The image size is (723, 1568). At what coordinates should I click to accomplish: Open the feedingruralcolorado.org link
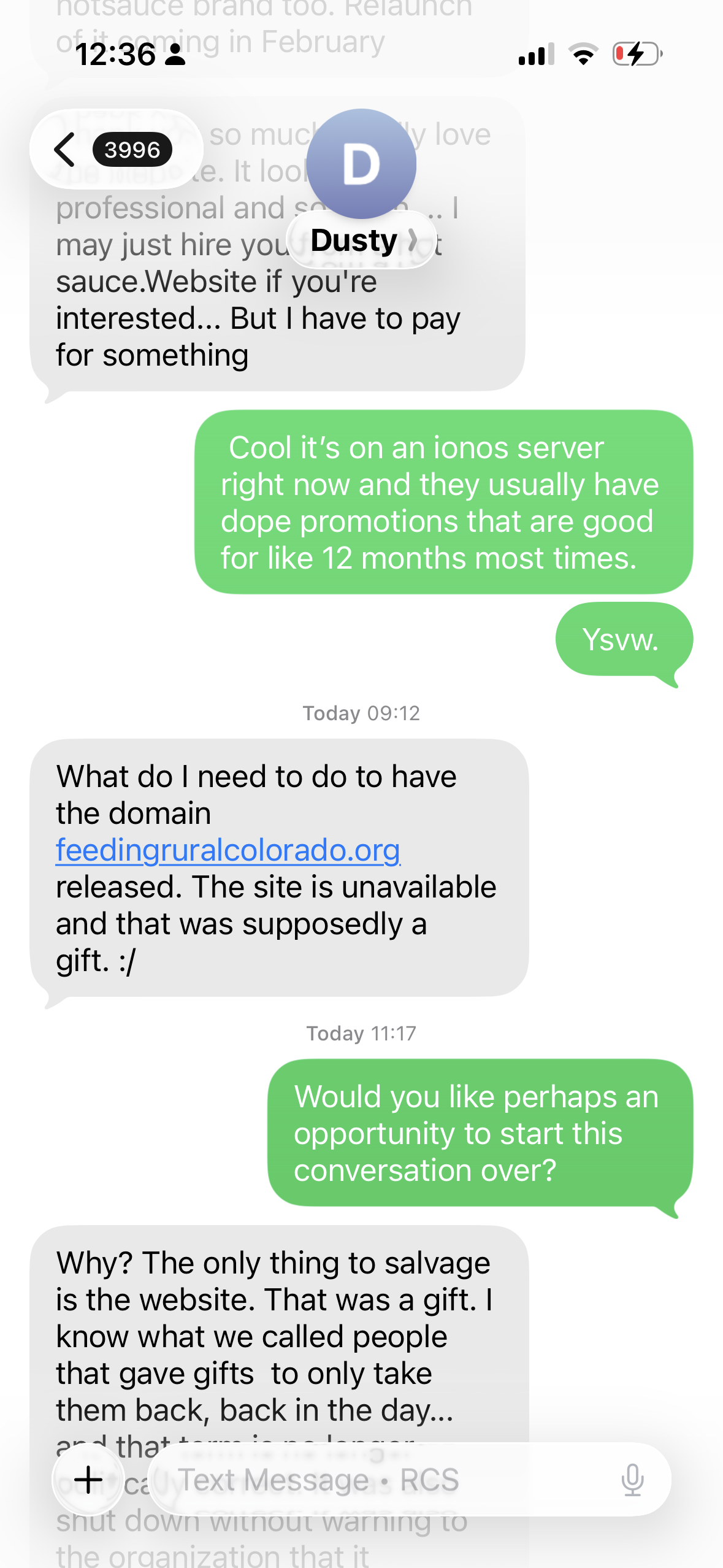[x=228, y=849]
